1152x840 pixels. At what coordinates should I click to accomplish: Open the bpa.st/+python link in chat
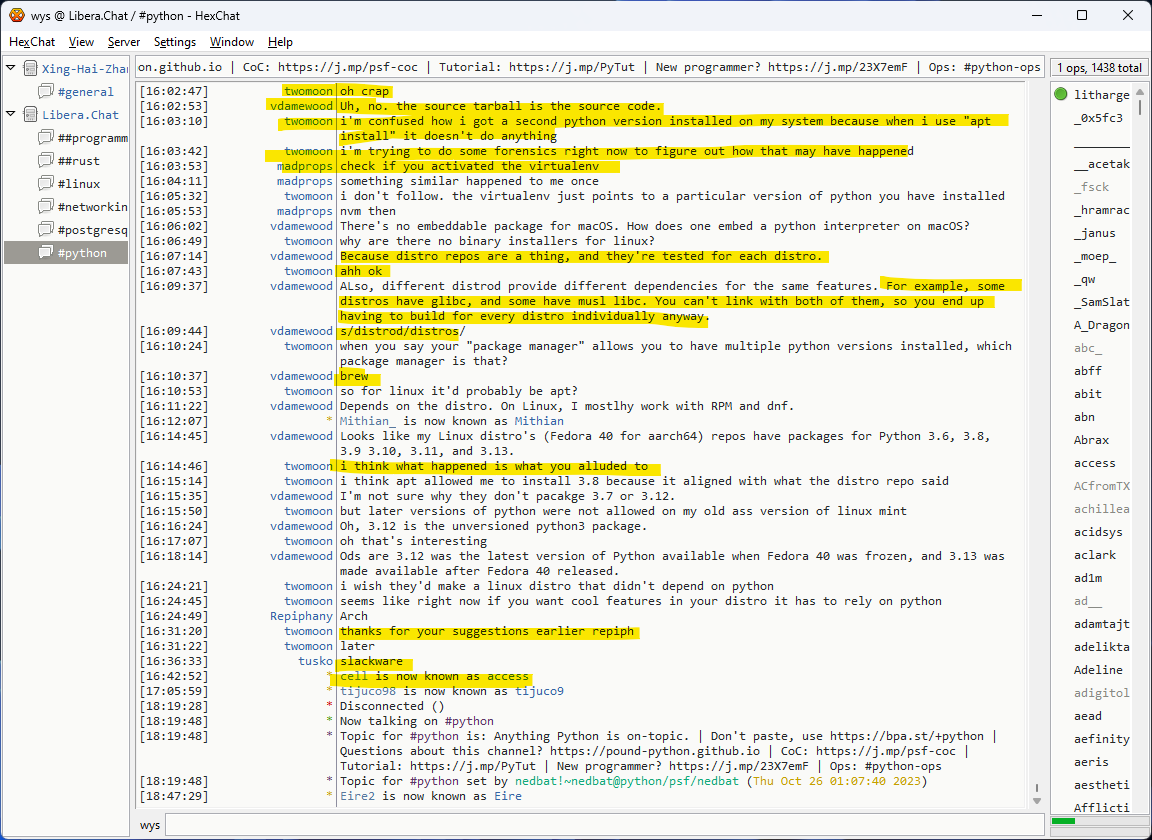point(902,737)
